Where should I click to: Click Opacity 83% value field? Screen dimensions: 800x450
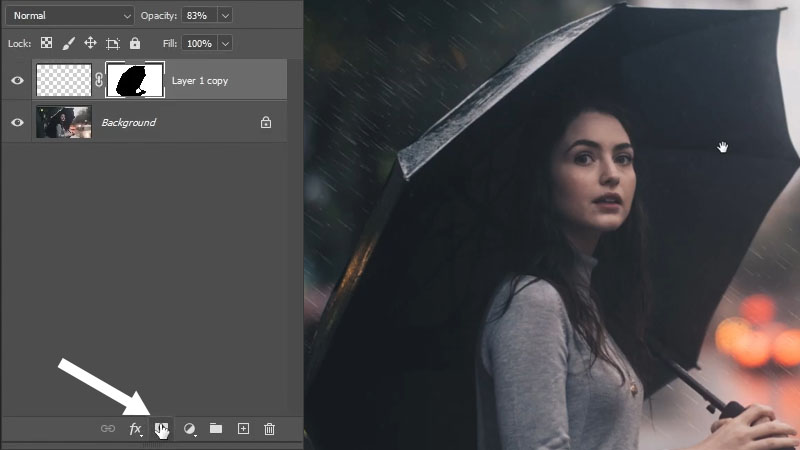[199, 15]
